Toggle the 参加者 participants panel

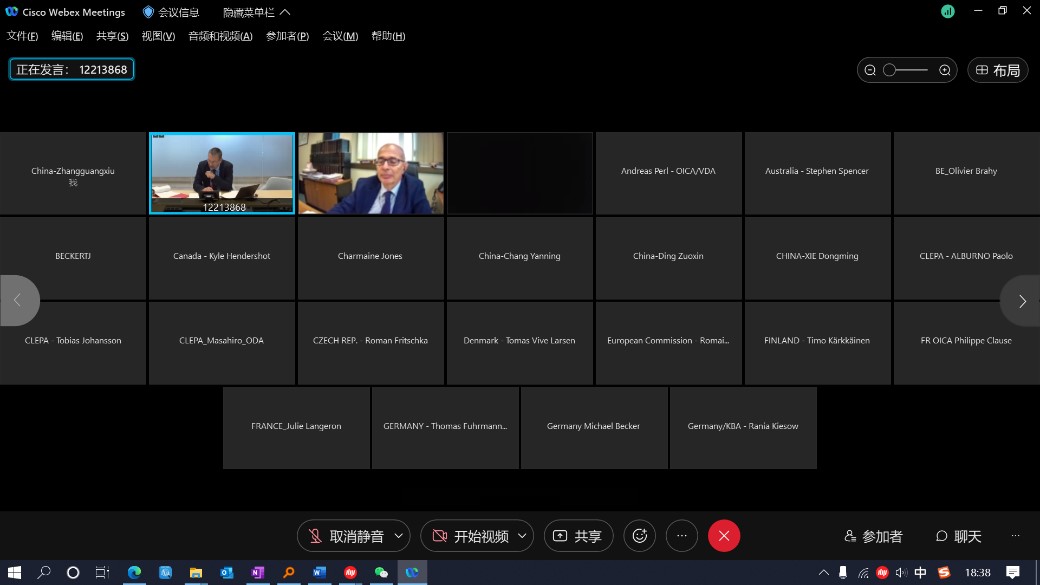(873, 536)
